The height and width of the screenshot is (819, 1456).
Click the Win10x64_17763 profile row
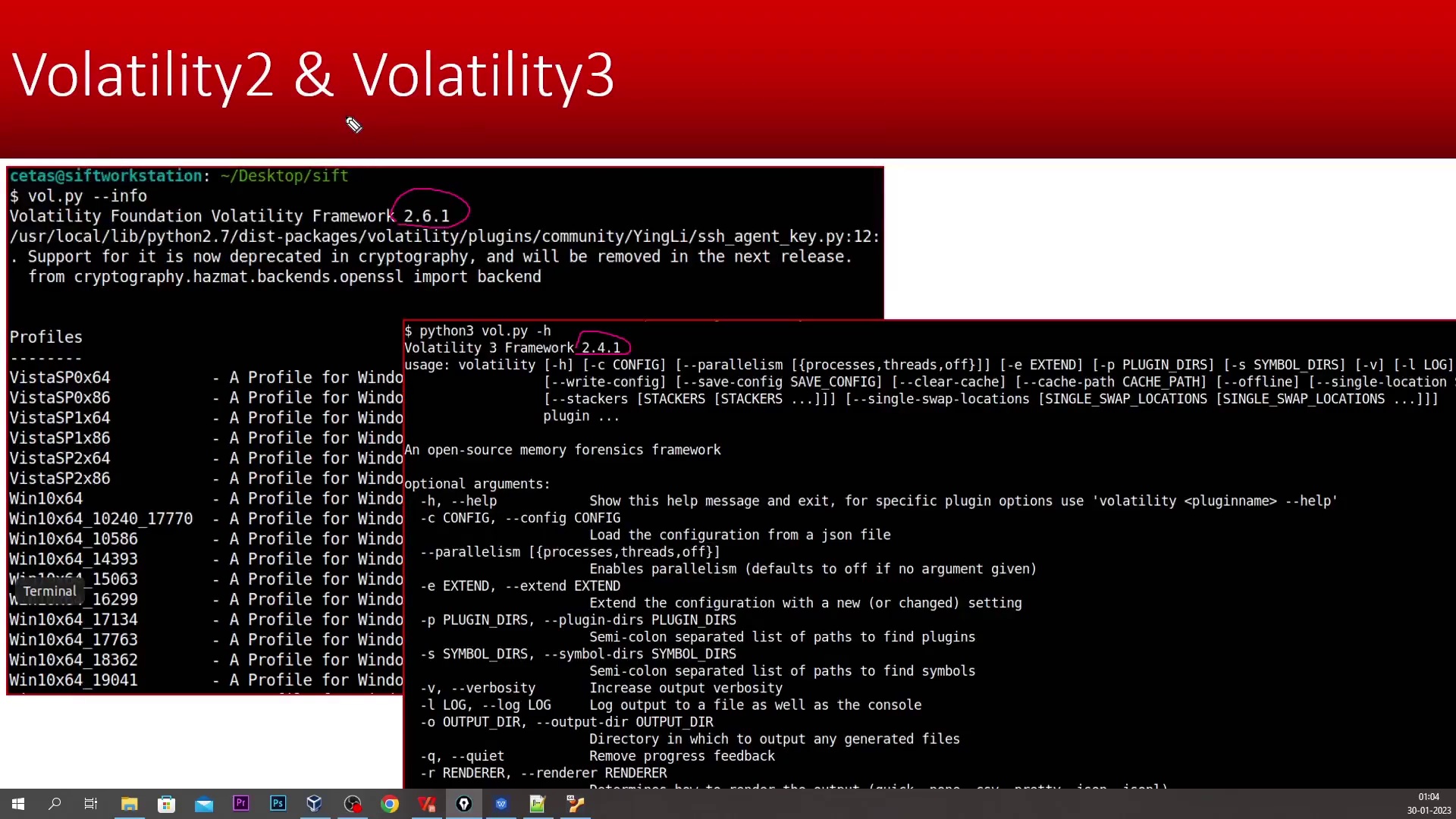point(206,640)
